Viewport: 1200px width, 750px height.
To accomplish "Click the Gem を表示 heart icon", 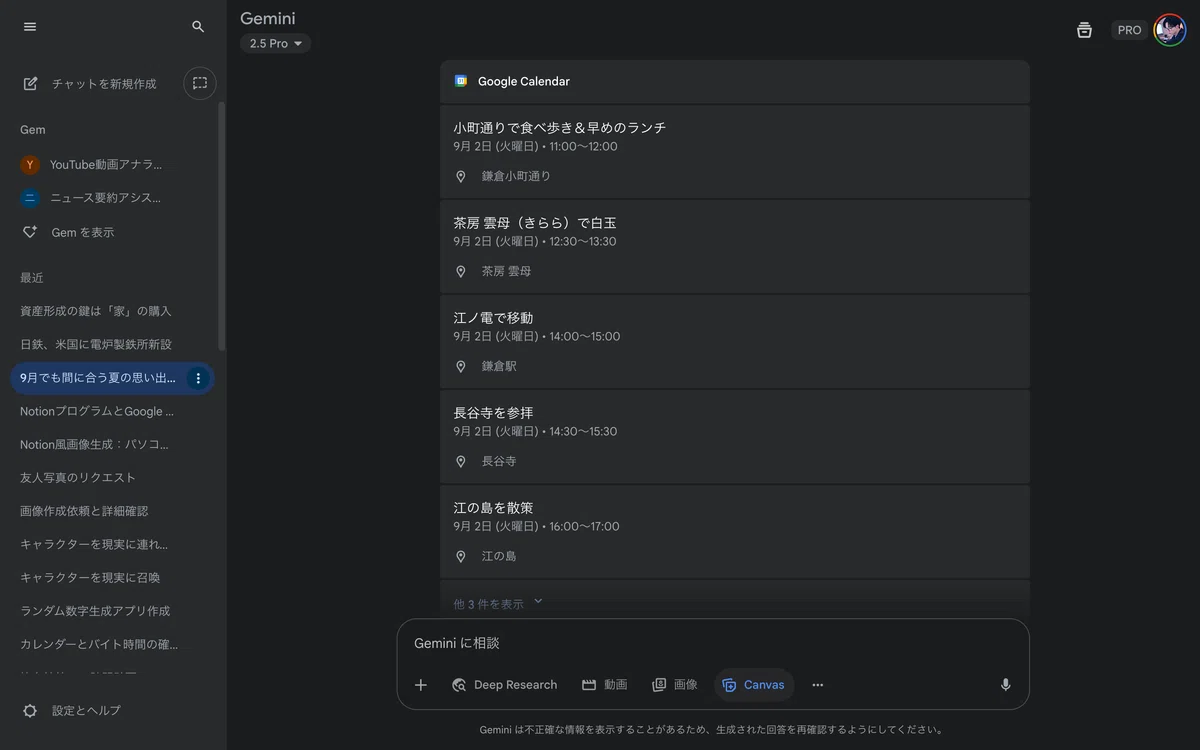I will click(30, 232).
